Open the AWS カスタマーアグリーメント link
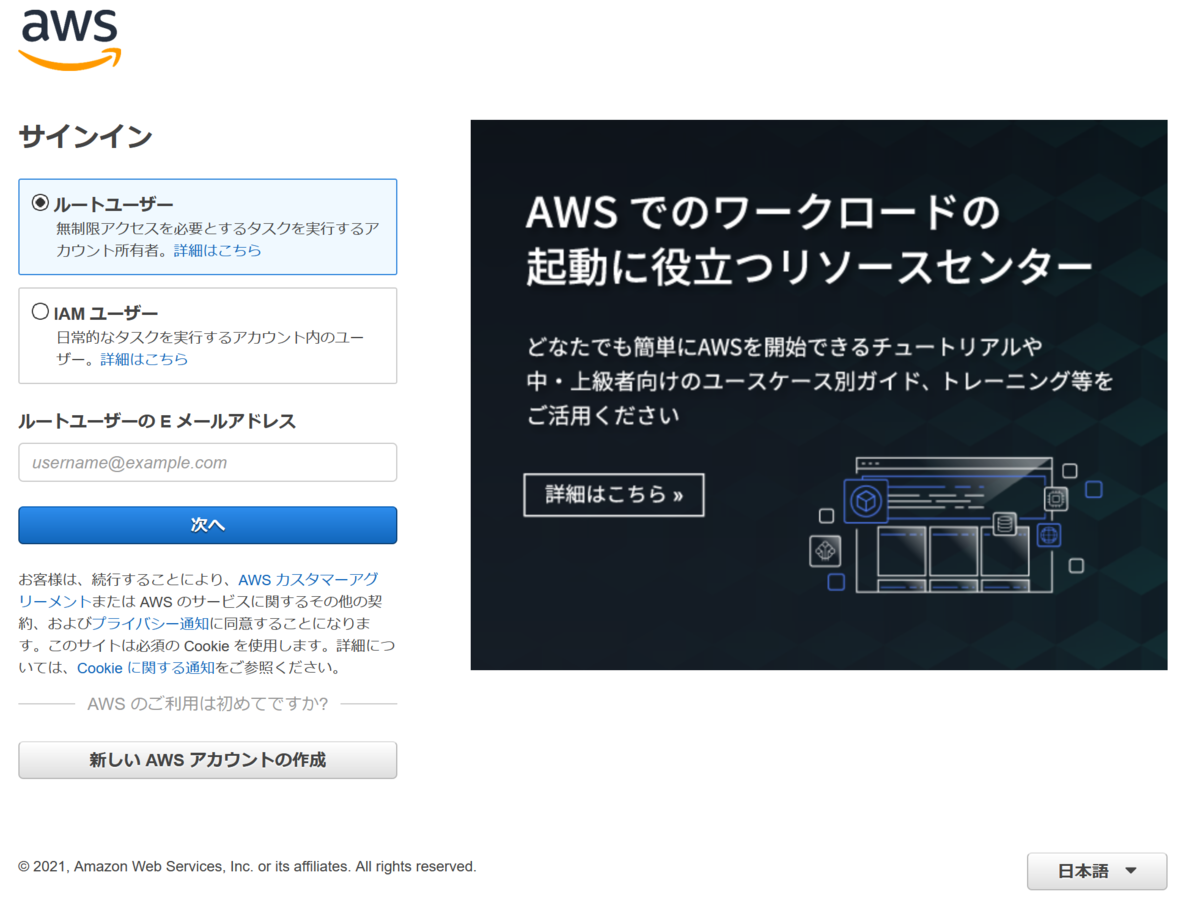1200x905 pixels. 316,579
